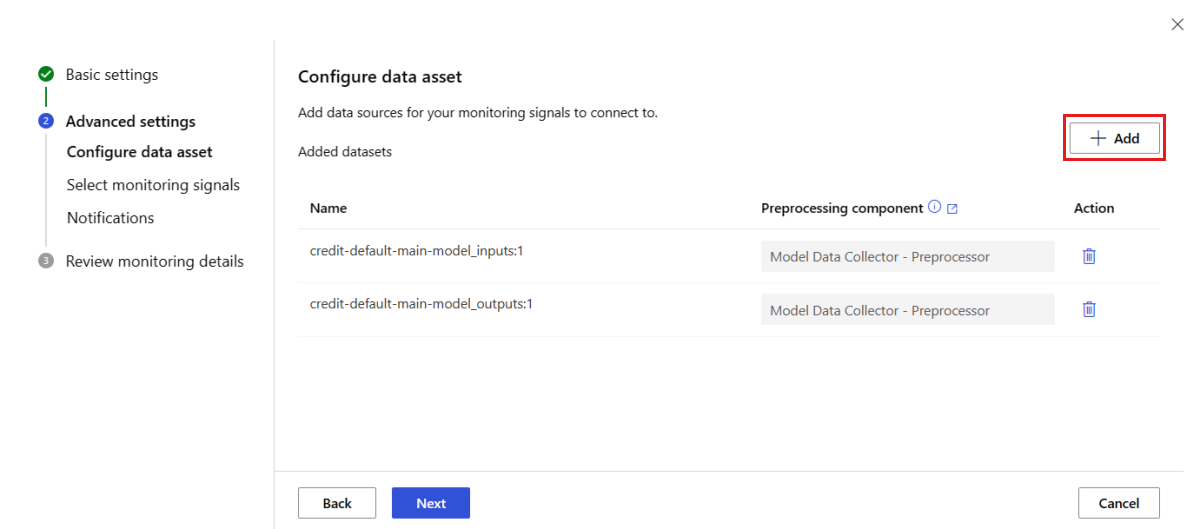Jump to the Notifications sub-step

pyautogui.click(x=110, y=218)
